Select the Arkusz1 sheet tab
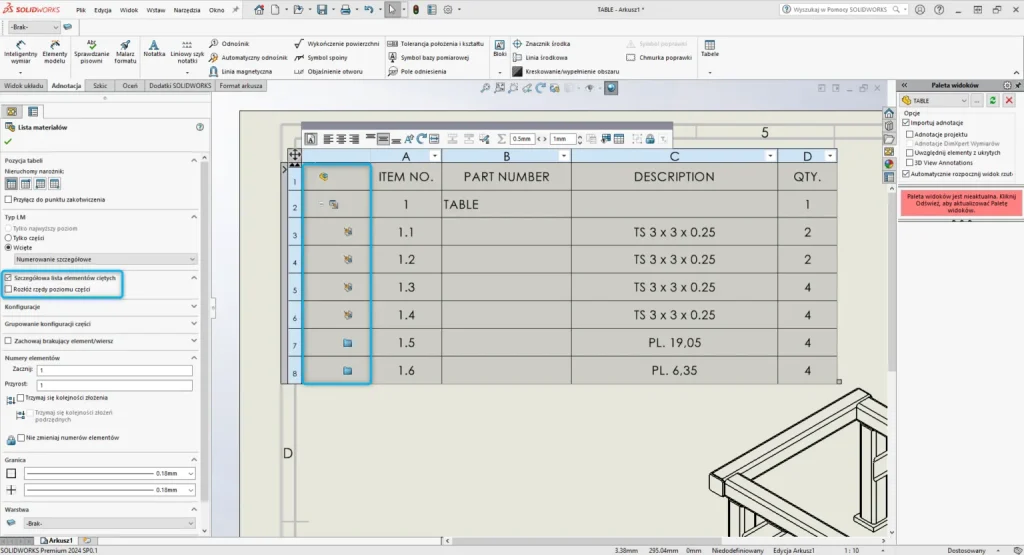 click(x=57, y=541)
